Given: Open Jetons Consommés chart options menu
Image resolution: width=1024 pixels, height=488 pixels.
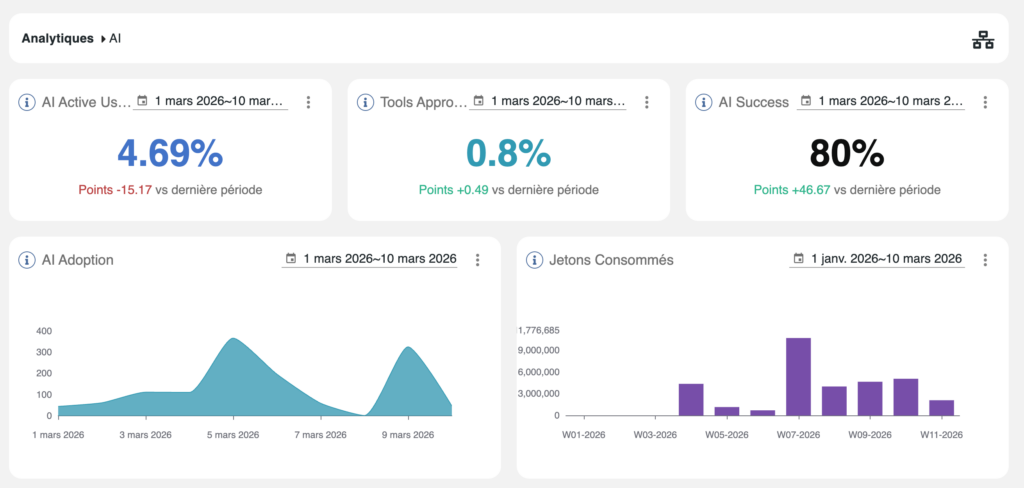Looking at the screenshot, I should point(985,260).
